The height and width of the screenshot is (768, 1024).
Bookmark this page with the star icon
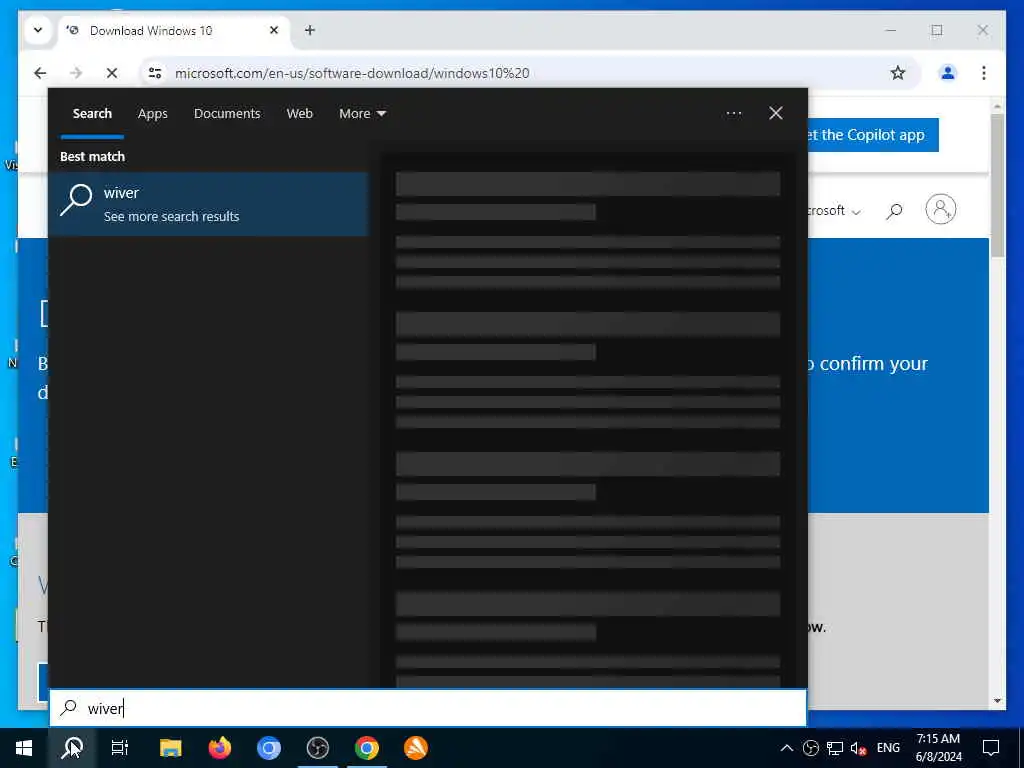click(x=898, y=73)
